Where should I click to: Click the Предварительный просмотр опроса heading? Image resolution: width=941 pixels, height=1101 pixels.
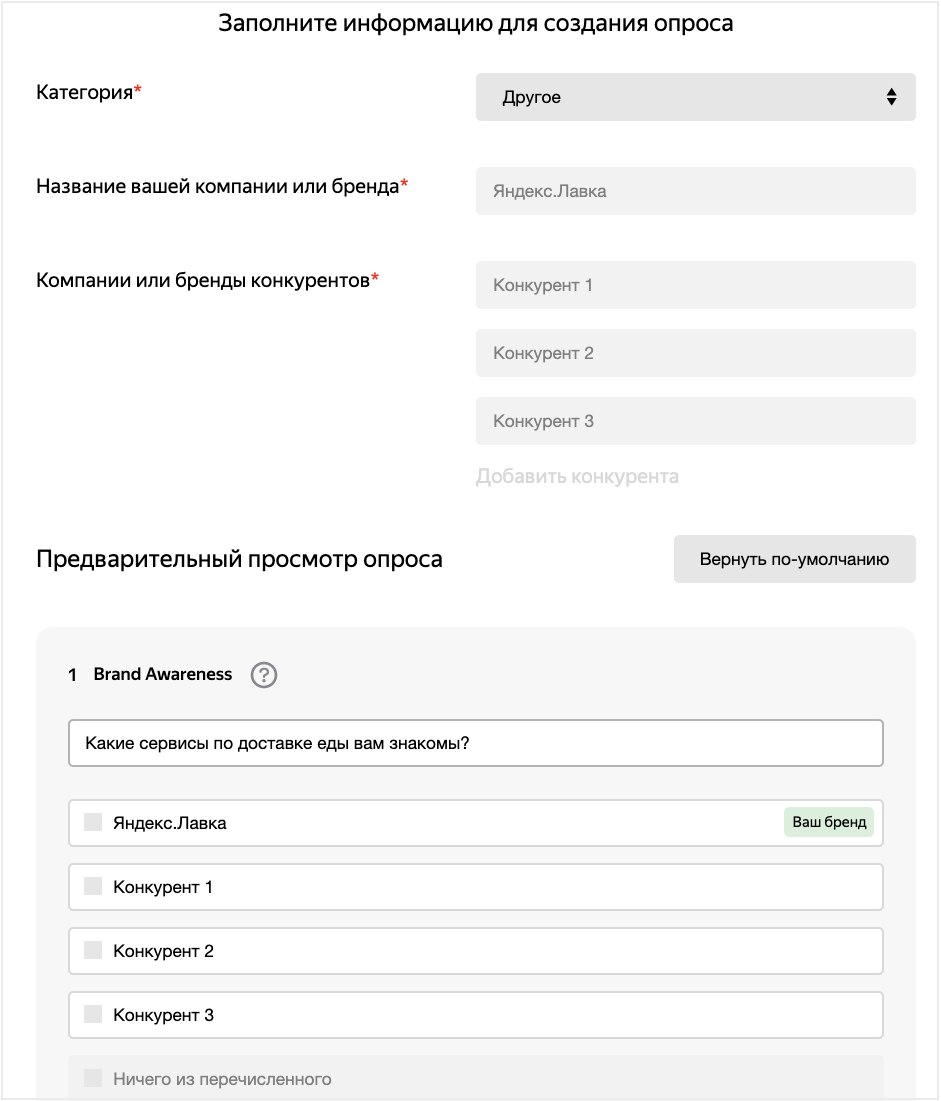(239, 559)
